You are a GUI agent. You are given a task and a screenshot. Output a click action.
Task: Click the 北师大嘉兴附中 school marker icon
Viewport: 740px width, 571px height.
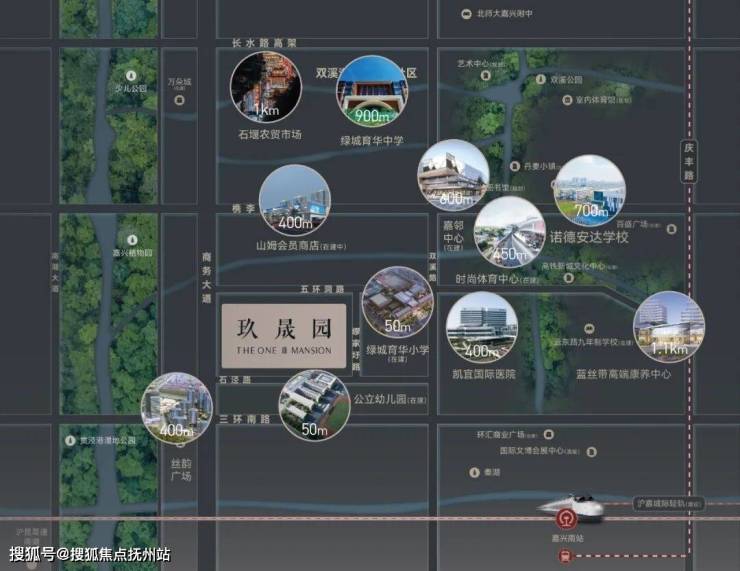466,14
